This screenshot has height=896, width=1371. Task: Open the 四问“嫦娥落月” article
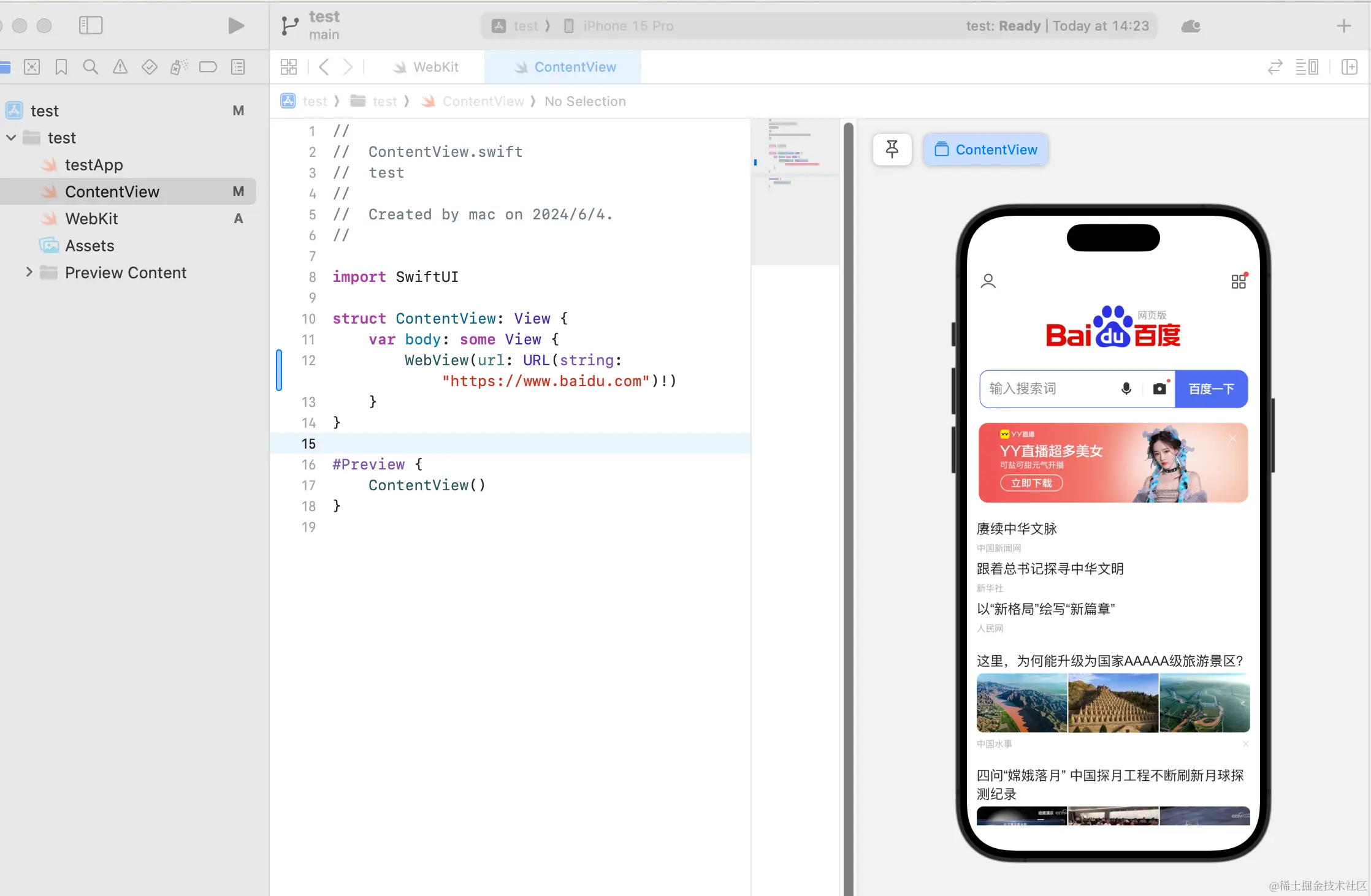click(x=1110, y=784)
